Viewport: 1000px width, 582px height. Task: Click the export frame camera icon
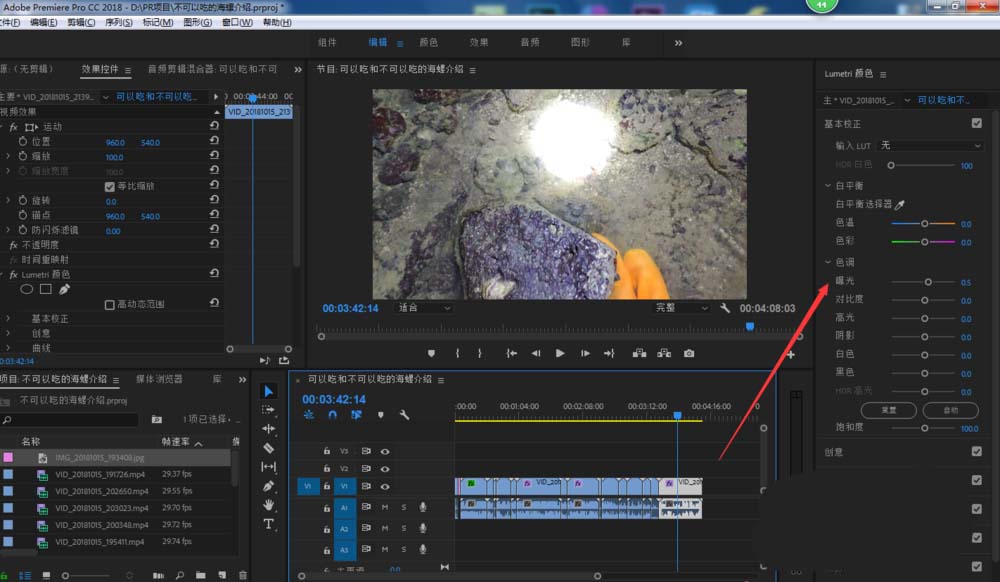click(689, 353)
